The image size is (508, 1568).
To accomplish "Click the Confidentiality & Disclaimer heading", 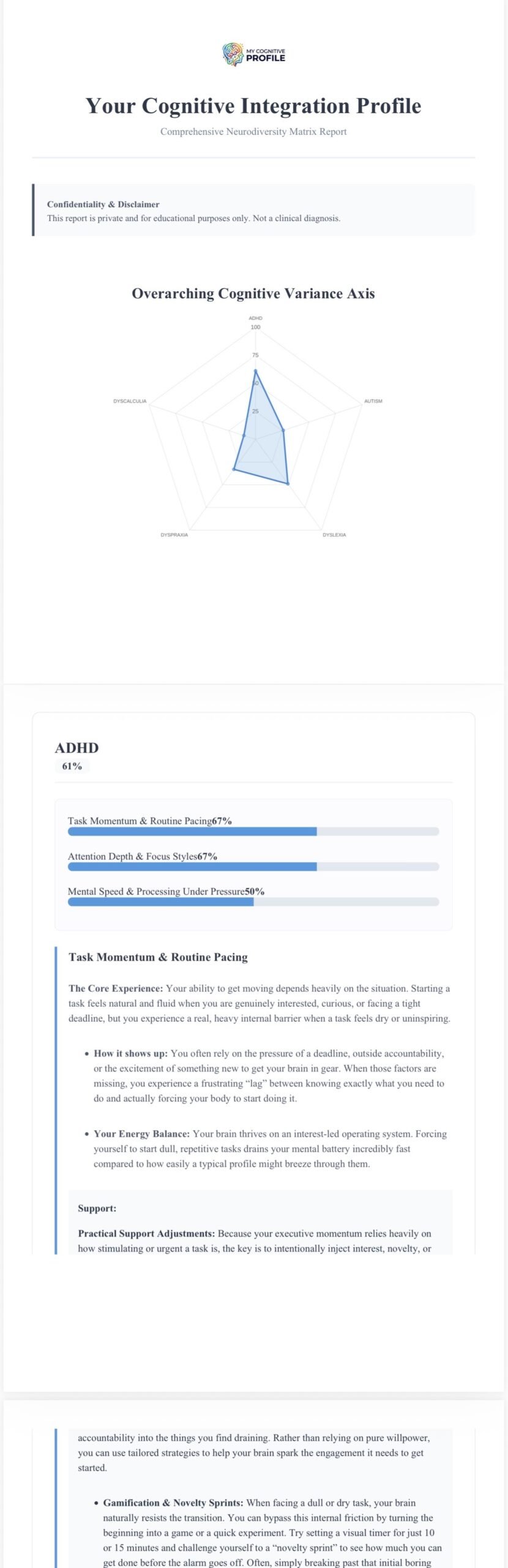I will point(103,205).
